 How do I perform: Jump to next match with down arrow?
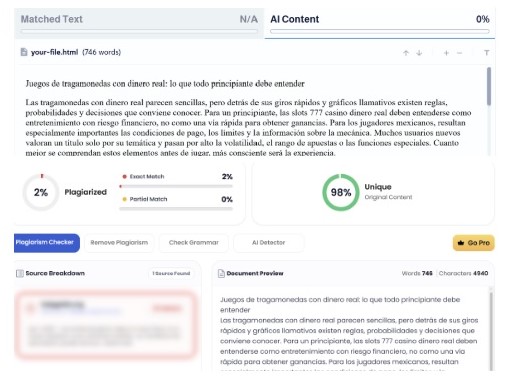coord(419,53)
